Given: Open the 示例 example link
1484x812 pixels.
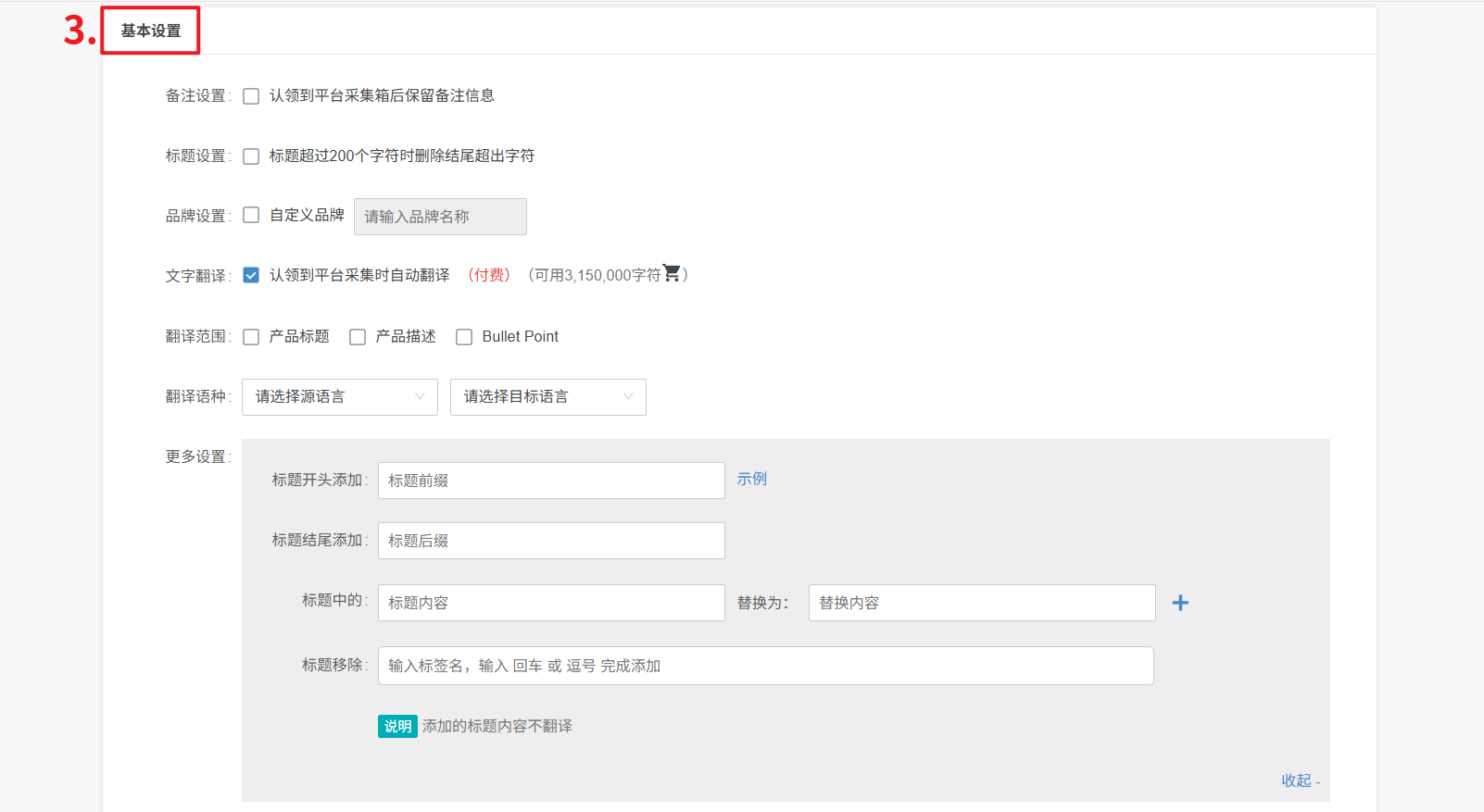Looking at the screenshot, I should [751, 479].
